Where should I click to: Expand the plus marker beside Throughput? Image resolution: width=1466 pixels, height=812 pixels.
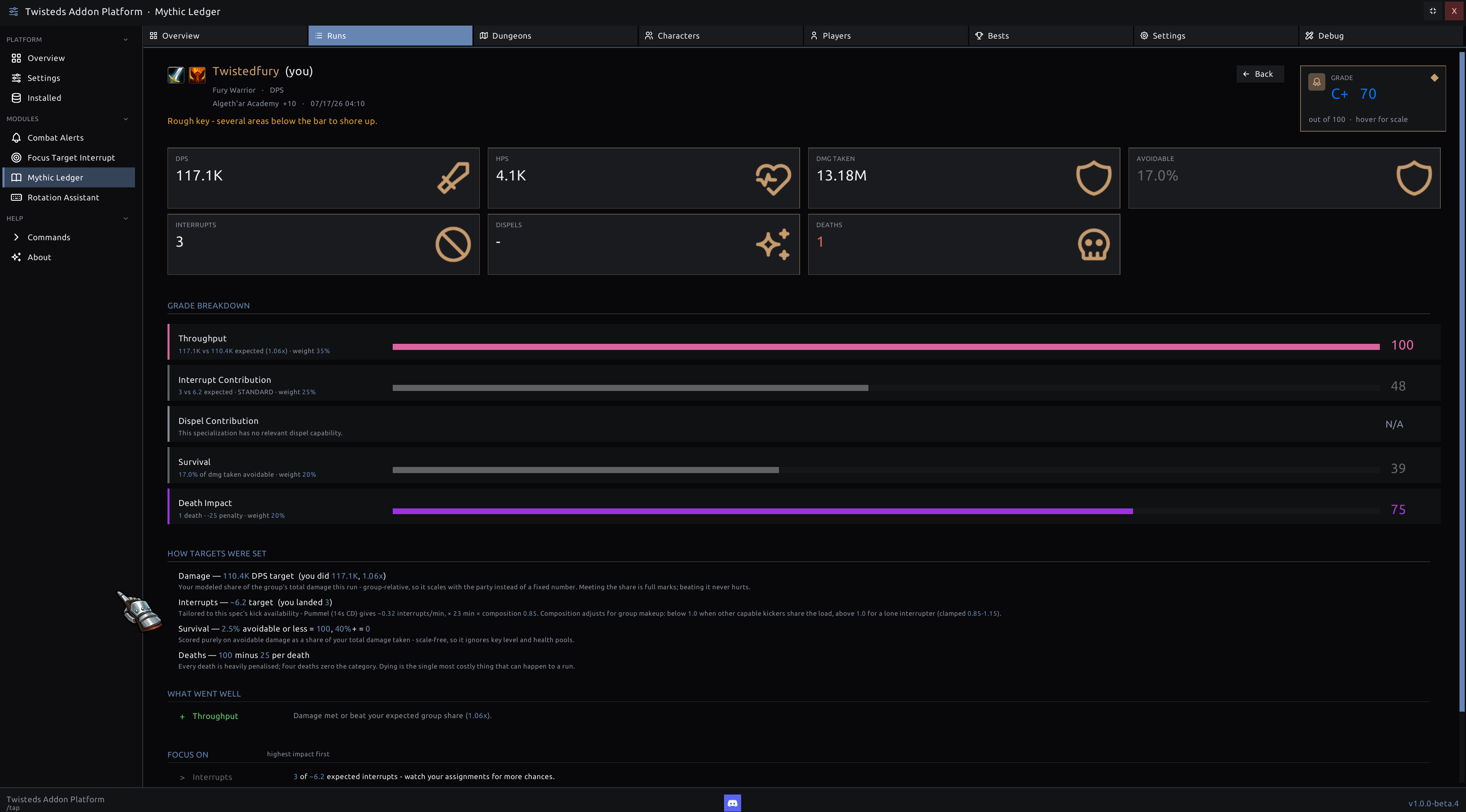click(x=182, y=716)
